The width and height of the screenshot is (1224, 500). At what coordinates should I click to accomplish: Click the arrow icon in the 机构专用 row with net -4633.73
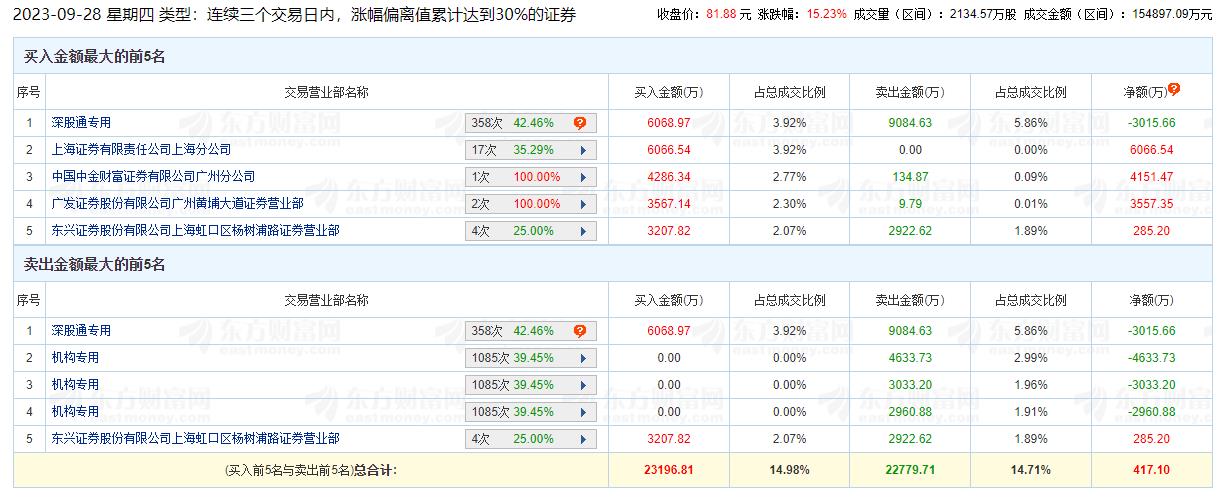[582, 358]
